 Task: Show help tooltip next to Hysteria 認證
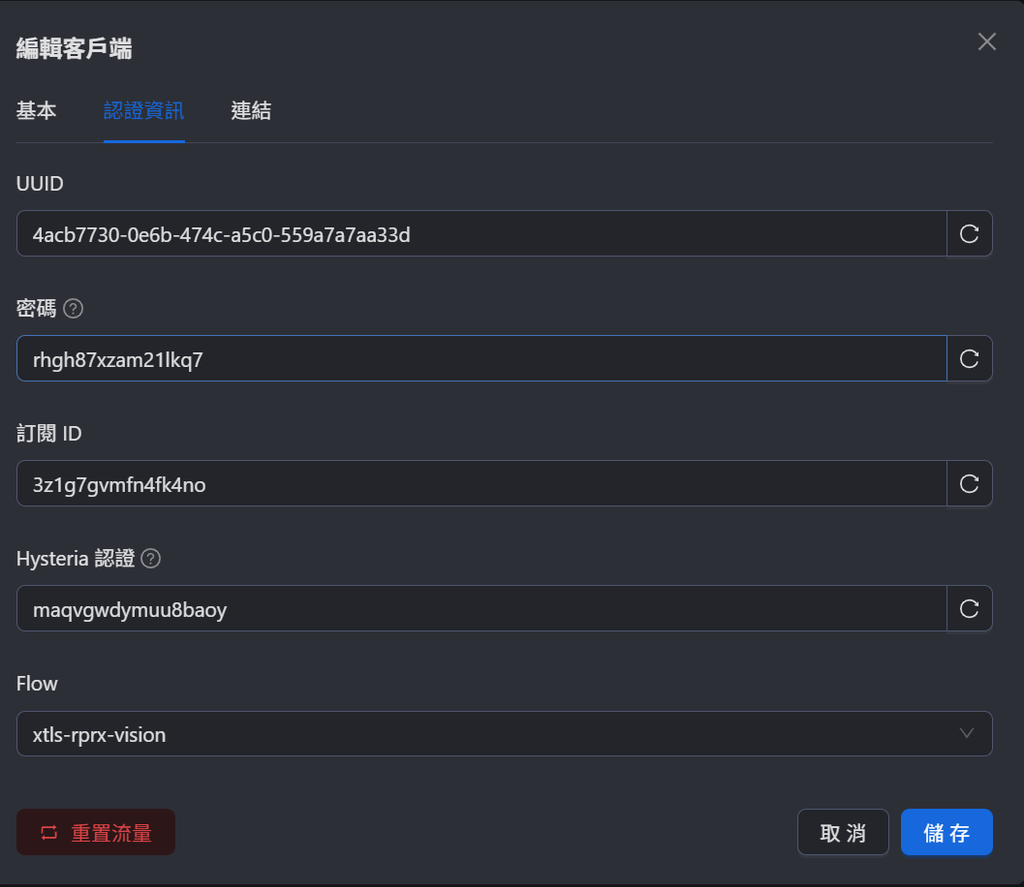151,558
